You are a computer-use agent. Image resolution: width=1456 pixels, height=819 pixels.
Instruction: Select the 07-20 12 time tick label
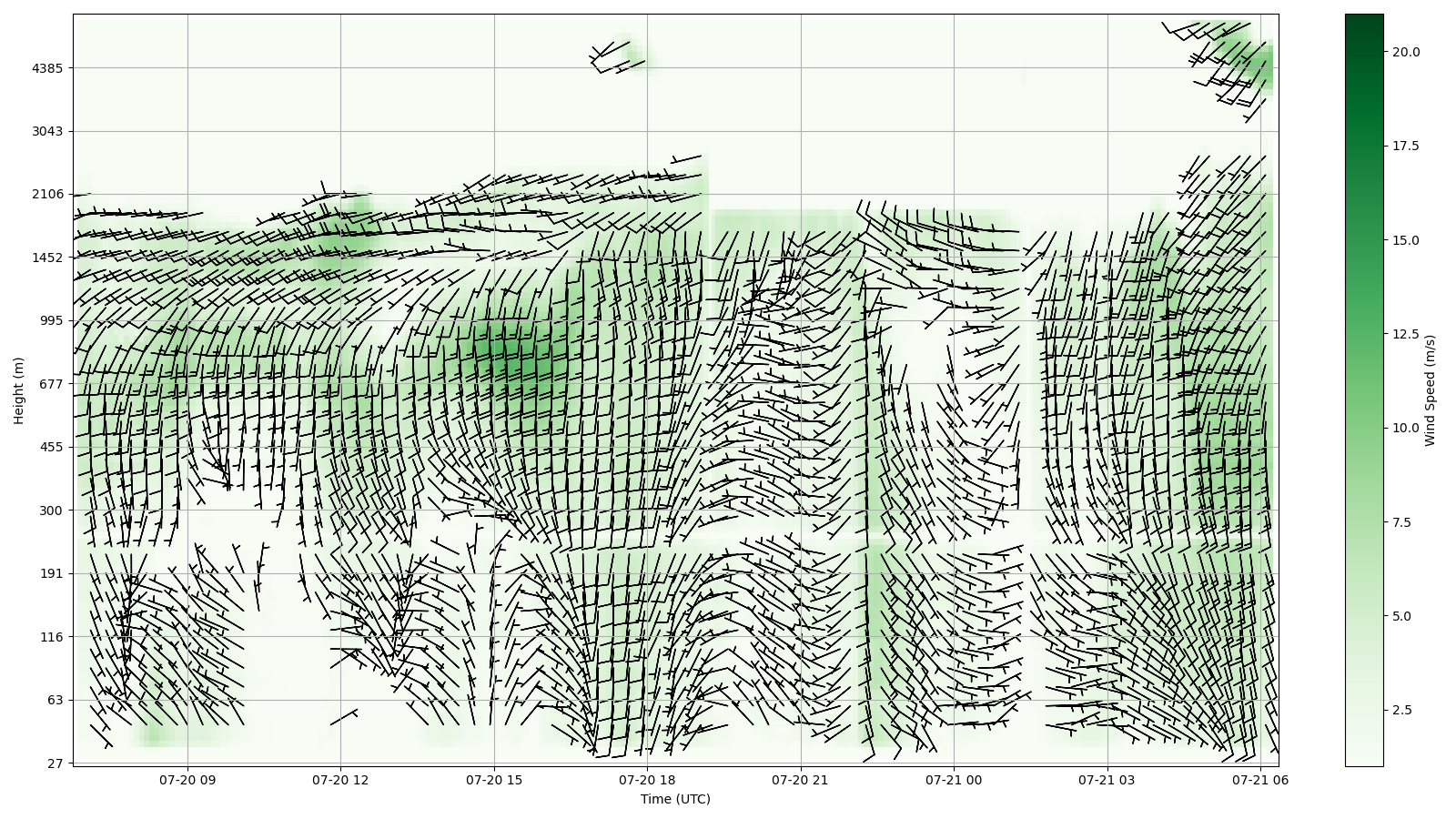click(x=340, y=780)
